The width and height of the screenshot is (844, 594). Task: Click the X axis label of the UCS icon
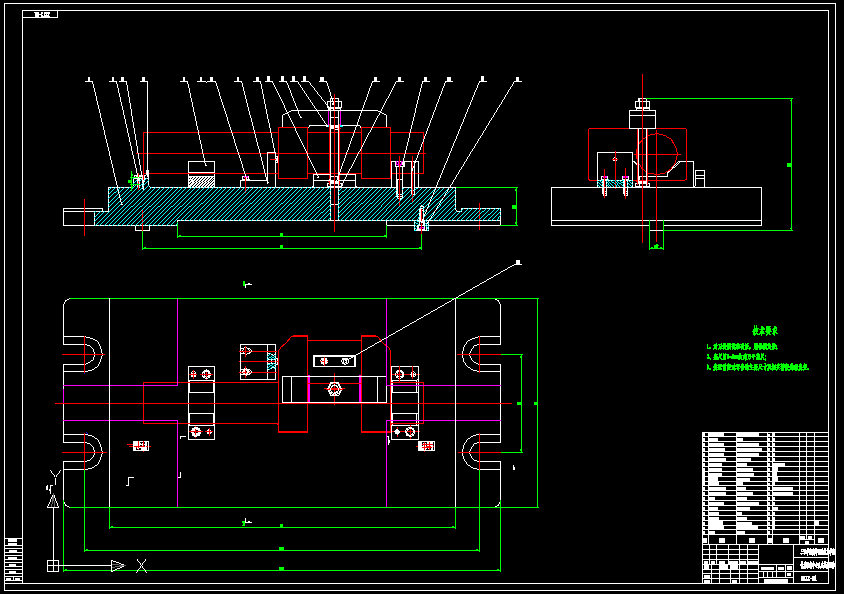pyautogui.click(x=141, y=565)
